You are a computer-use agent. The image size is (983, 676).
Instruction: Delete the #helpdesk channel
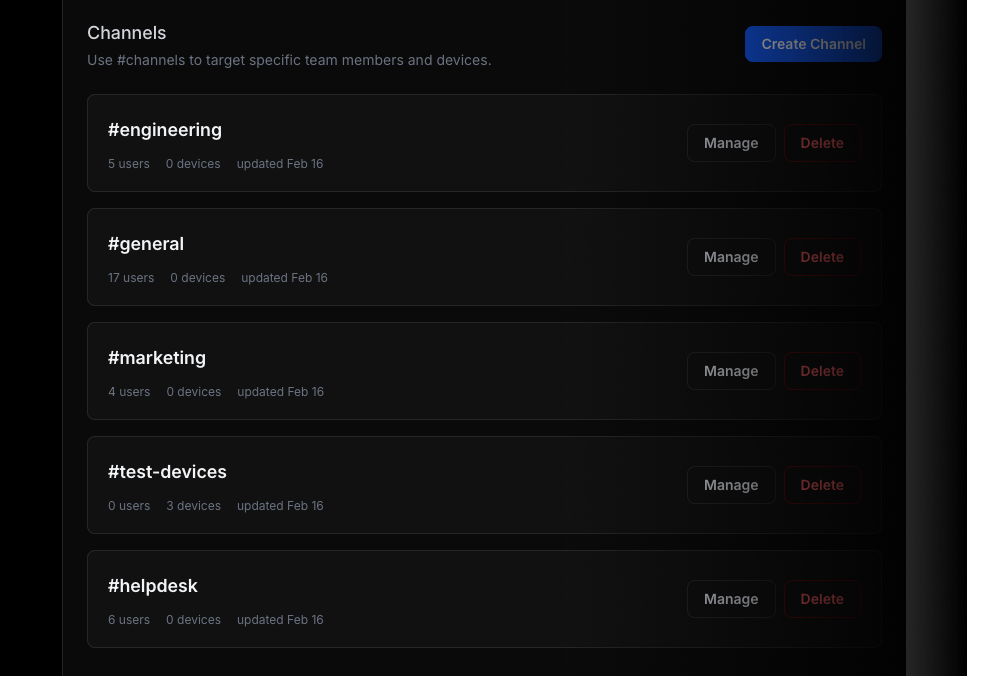[822, 598]
